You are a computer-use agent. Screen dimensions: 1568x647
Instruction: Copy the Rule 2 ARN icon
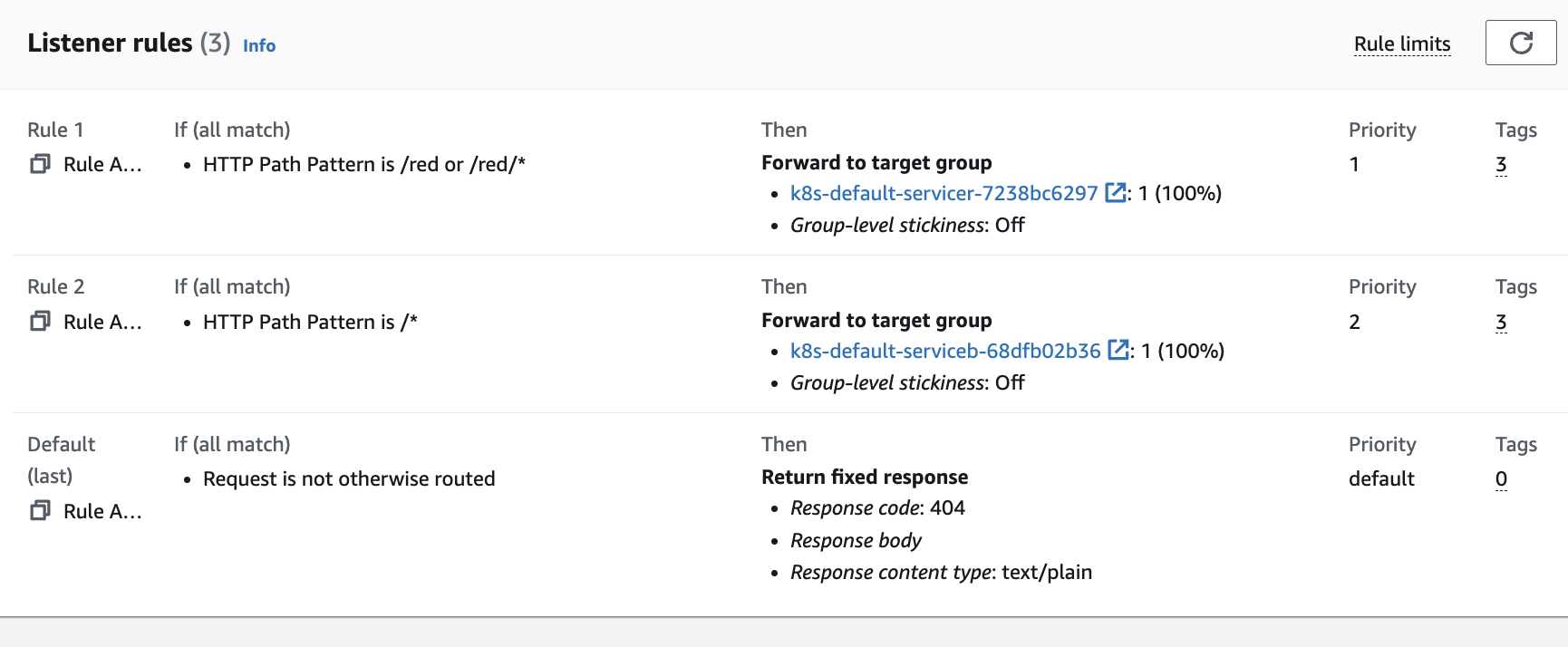point(40,322)
